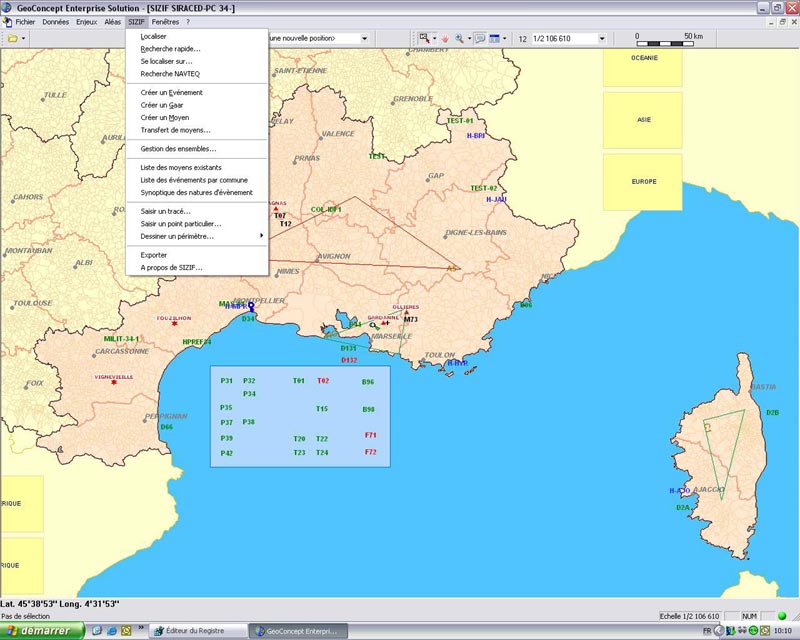
Task: Click the D2B marker near Bastia
Action: click(x=772, y=412)
